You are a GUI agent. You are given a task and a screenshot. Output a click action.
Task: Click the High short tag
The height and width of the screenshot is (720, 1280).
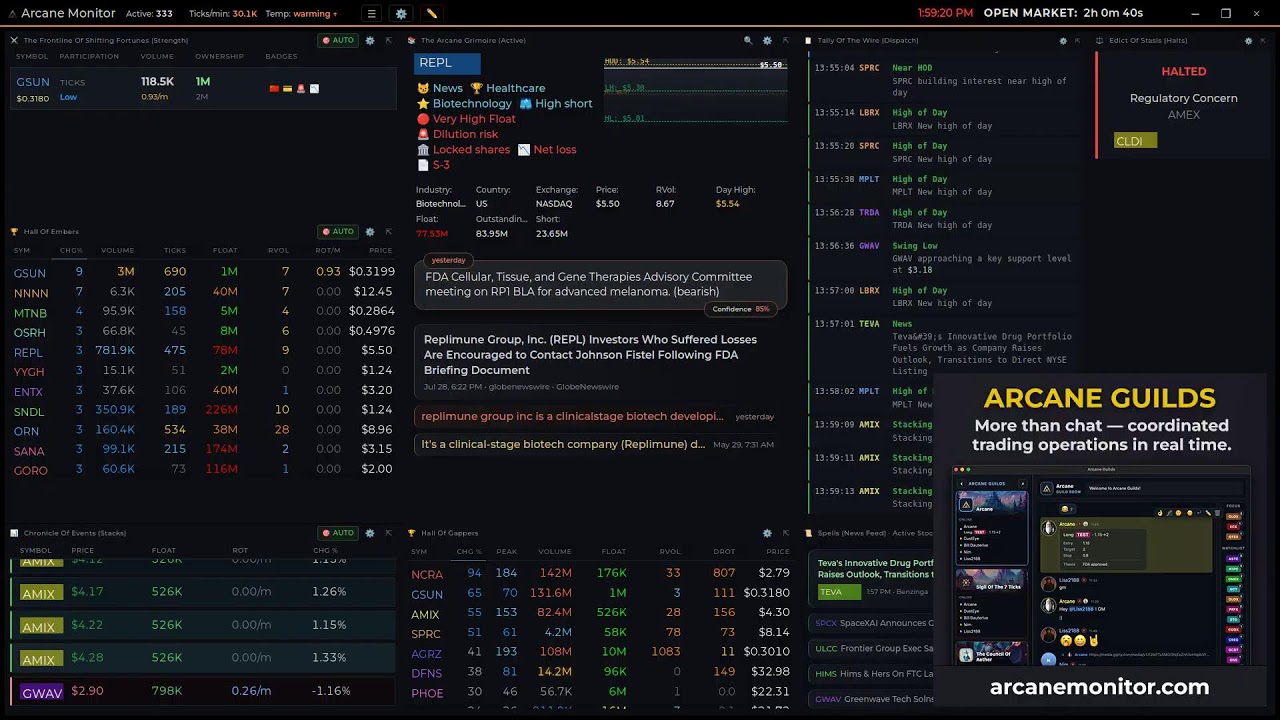pos(556,103)
